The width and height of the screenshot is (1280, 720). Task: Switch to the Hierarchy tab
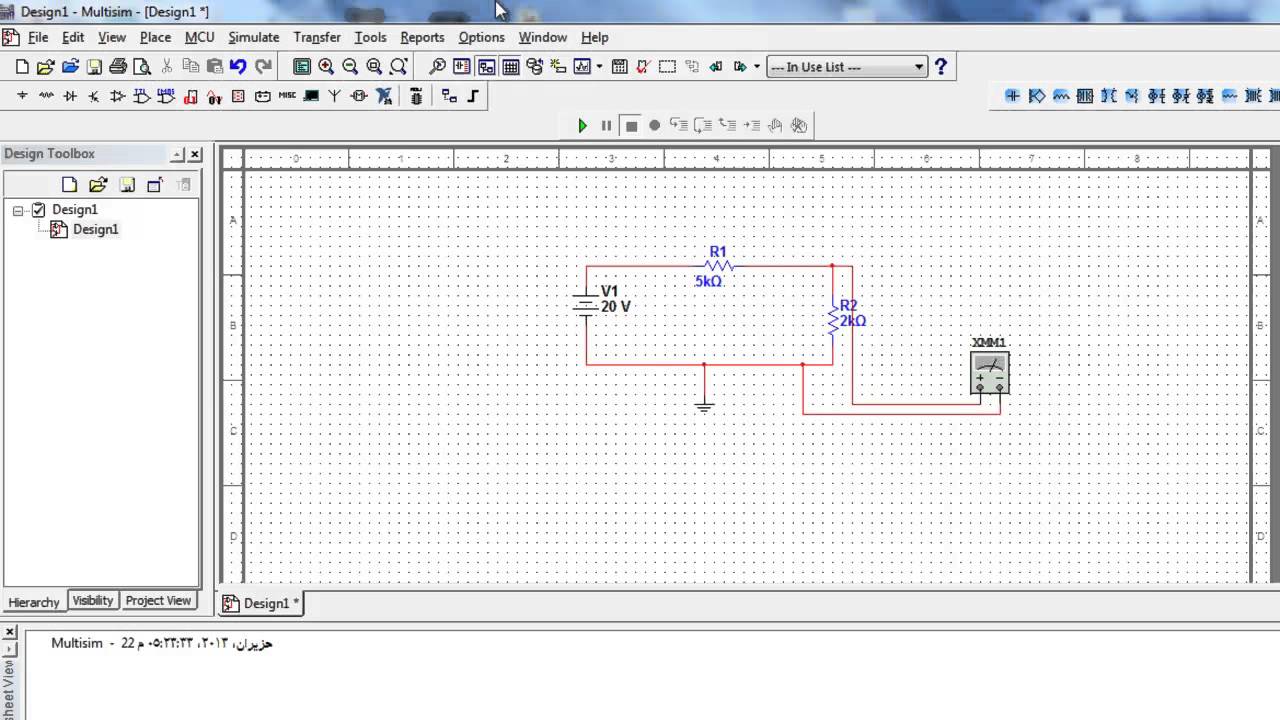(x=34, y=602)
